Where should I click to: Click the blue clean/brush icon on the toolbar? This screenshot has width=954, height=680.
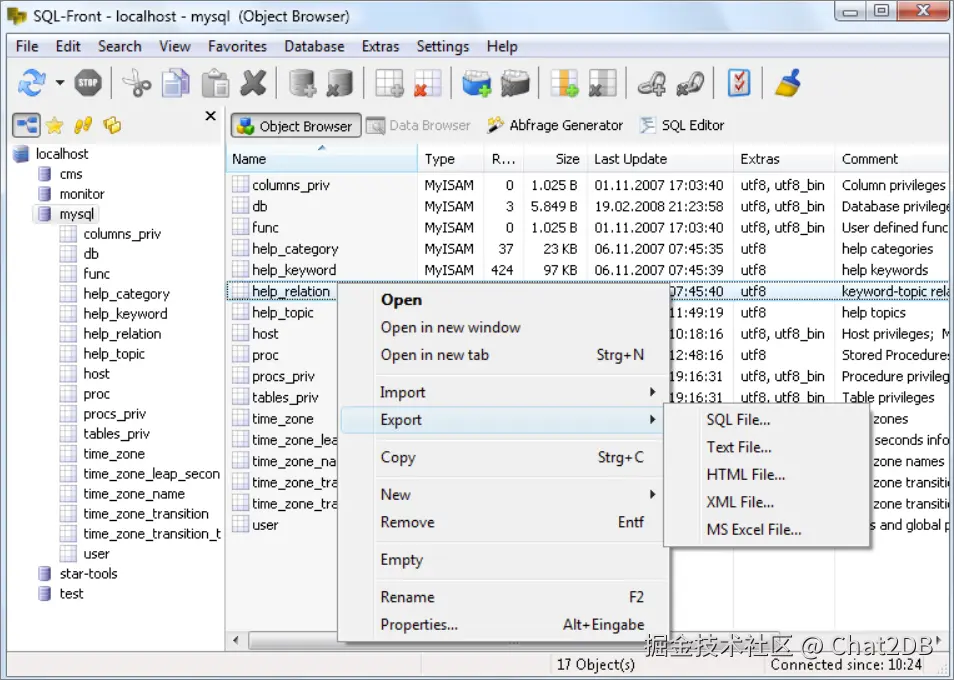tap(786, 84)
